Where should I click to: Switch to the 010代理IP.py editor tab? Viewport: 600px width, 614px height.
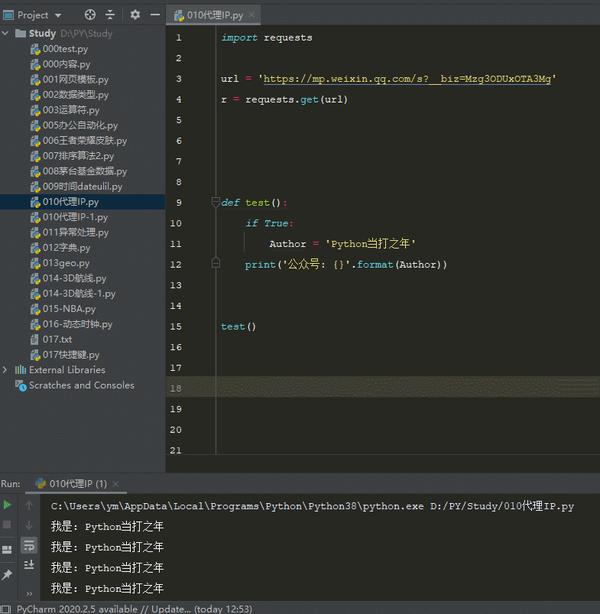pyautogui.click(x=208, y=15)
